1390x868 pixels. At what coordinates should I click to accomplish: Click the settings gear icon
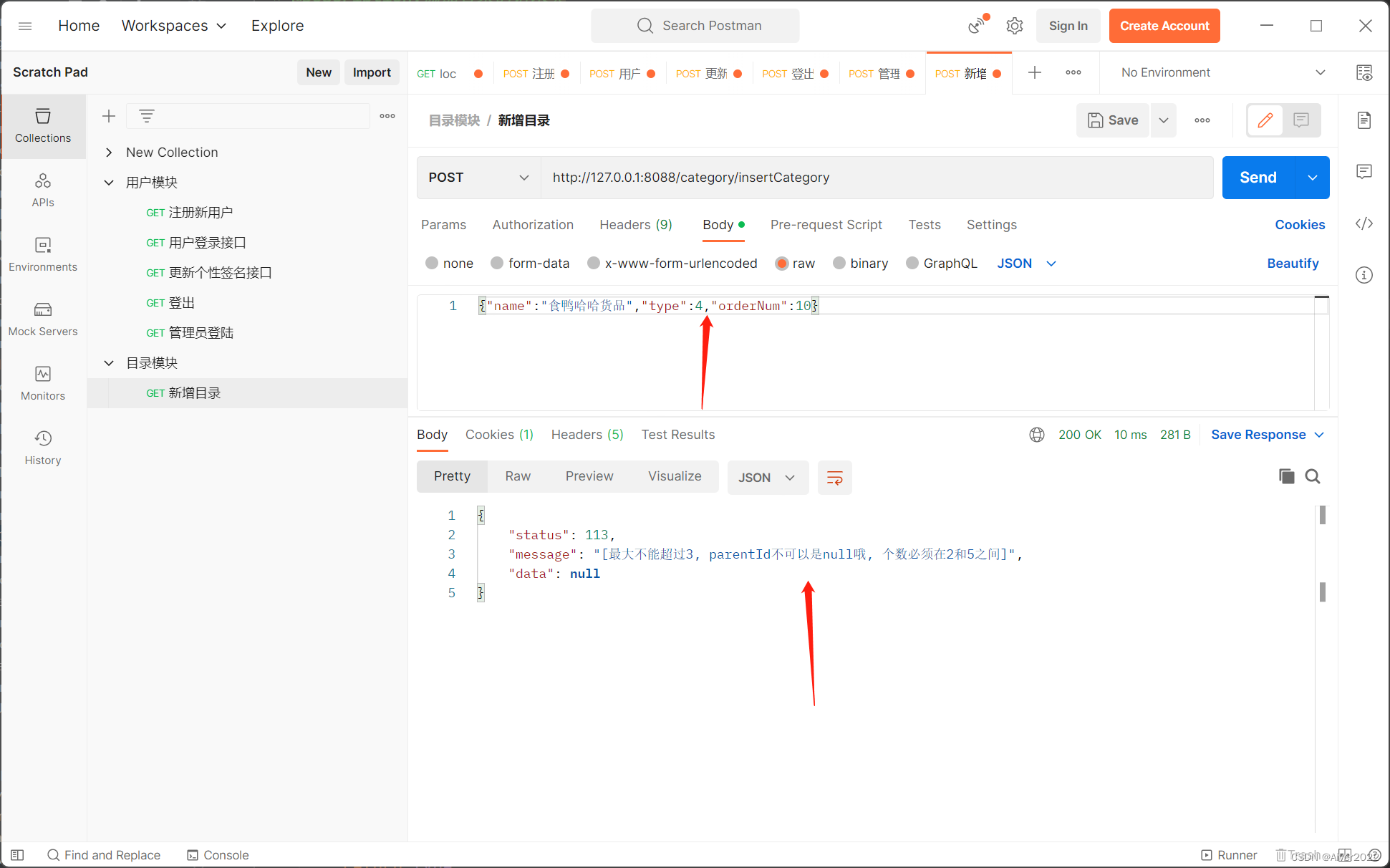coord(1014,26)
